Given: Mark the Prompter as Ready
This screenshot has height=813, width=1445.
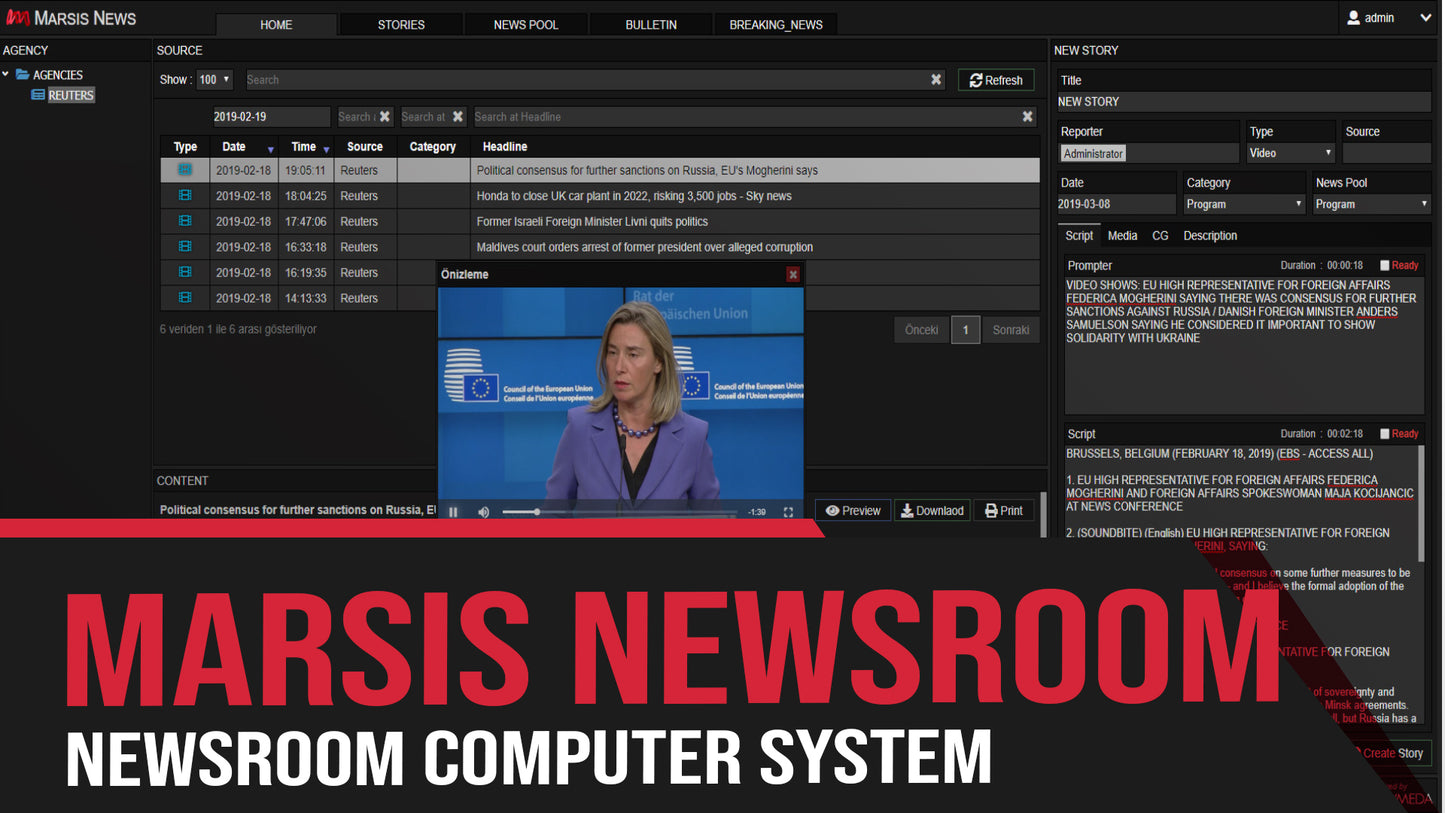Looking at the screenshot, I should tap(1385, 265).
